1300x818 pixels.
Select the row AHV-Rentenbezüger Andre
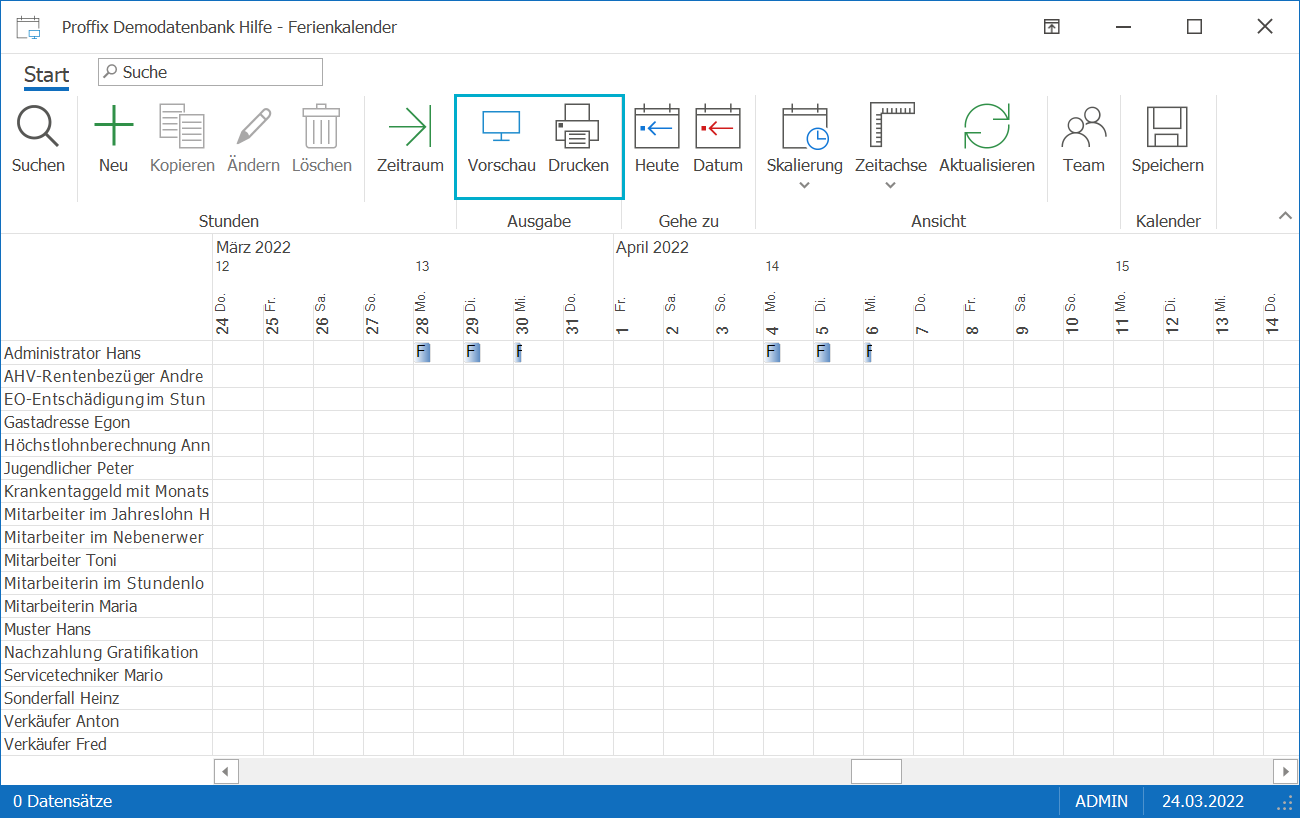click(106, 376)
